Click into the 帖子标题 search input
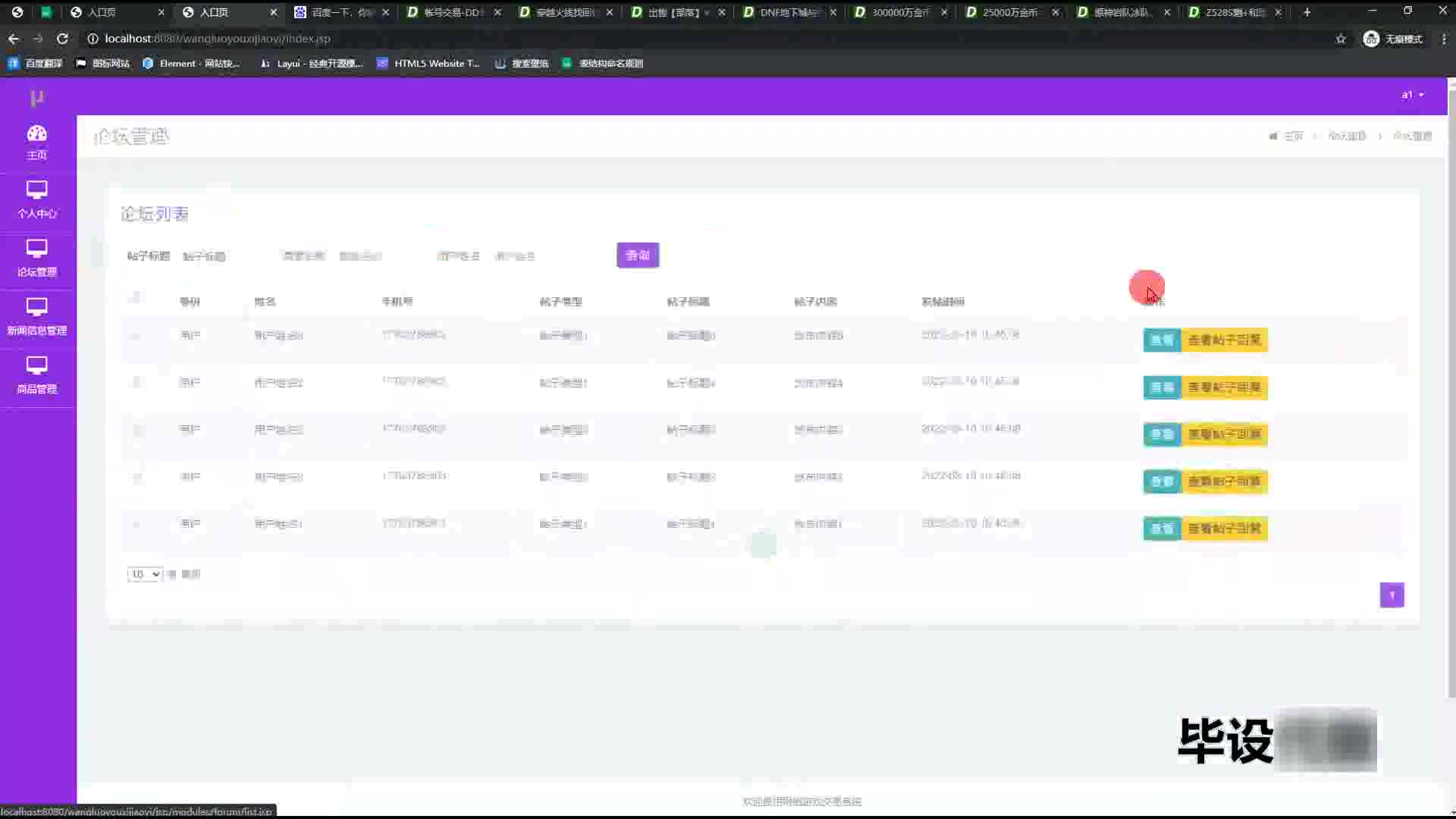The image size is (1456, 819). [x=220, y=256]
